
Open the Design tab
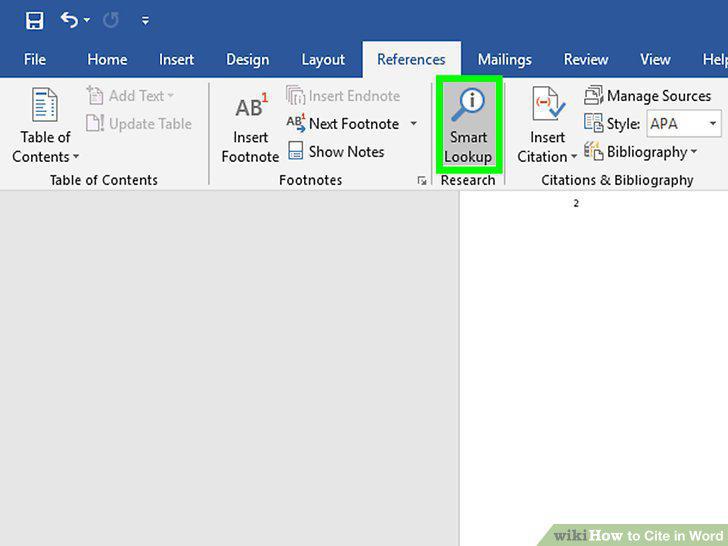coord(247,59)
